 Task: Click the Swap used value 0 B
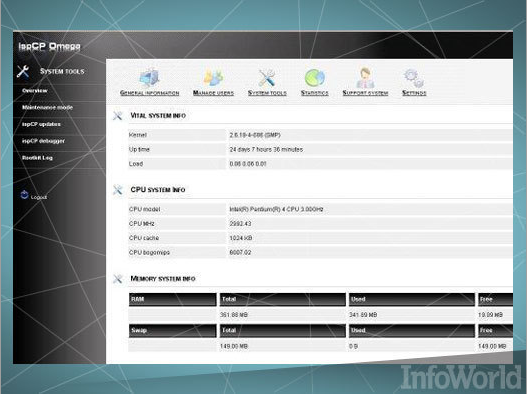(x=353, y=346)
